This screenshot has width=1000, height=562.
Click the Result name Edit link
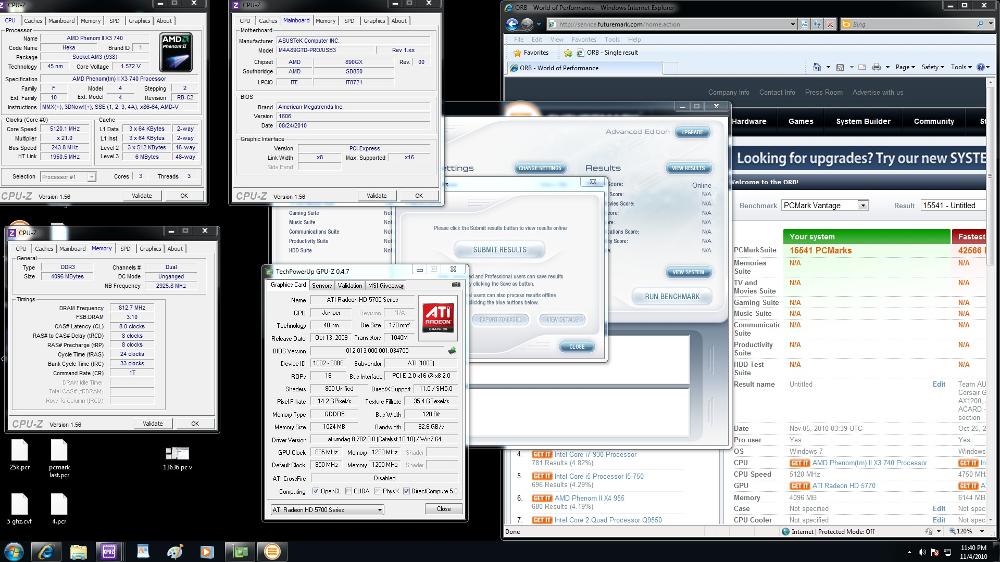tap(939, 384)
